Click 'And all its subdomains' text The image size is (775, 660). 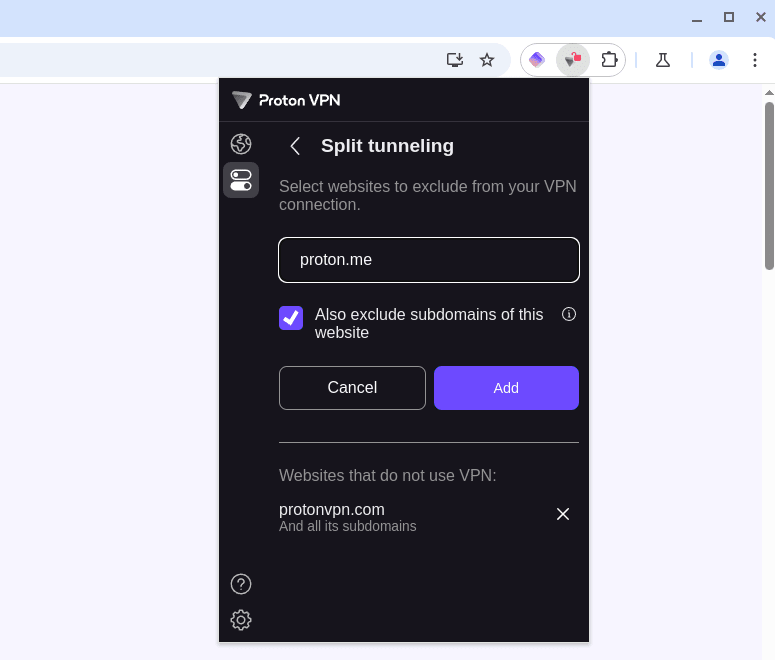(347, 526)
